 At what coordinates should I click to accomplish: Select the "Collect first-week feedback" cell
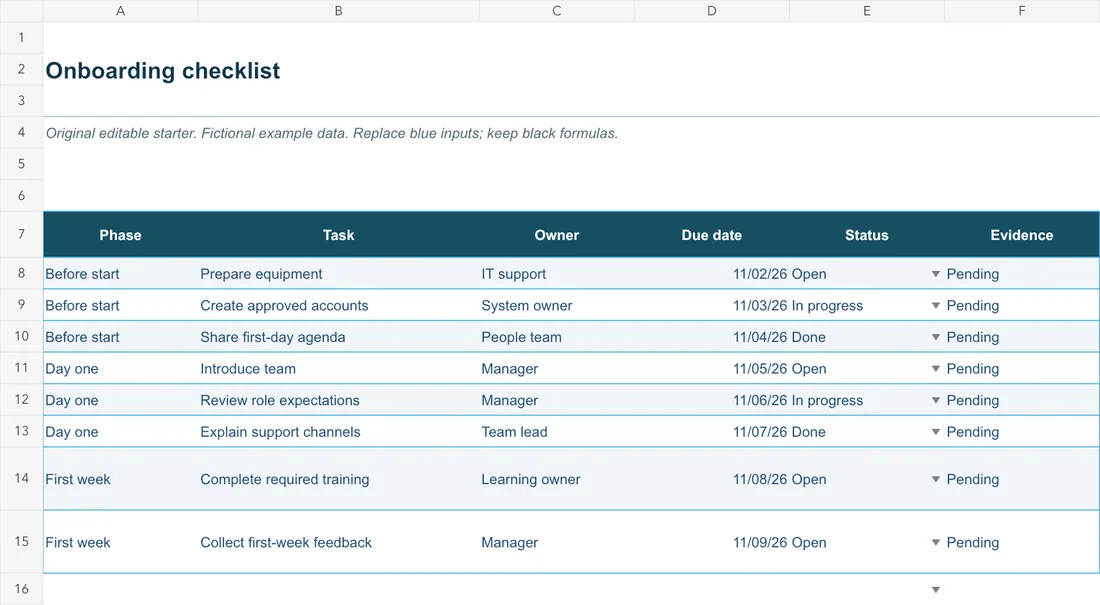coord(338,543)
